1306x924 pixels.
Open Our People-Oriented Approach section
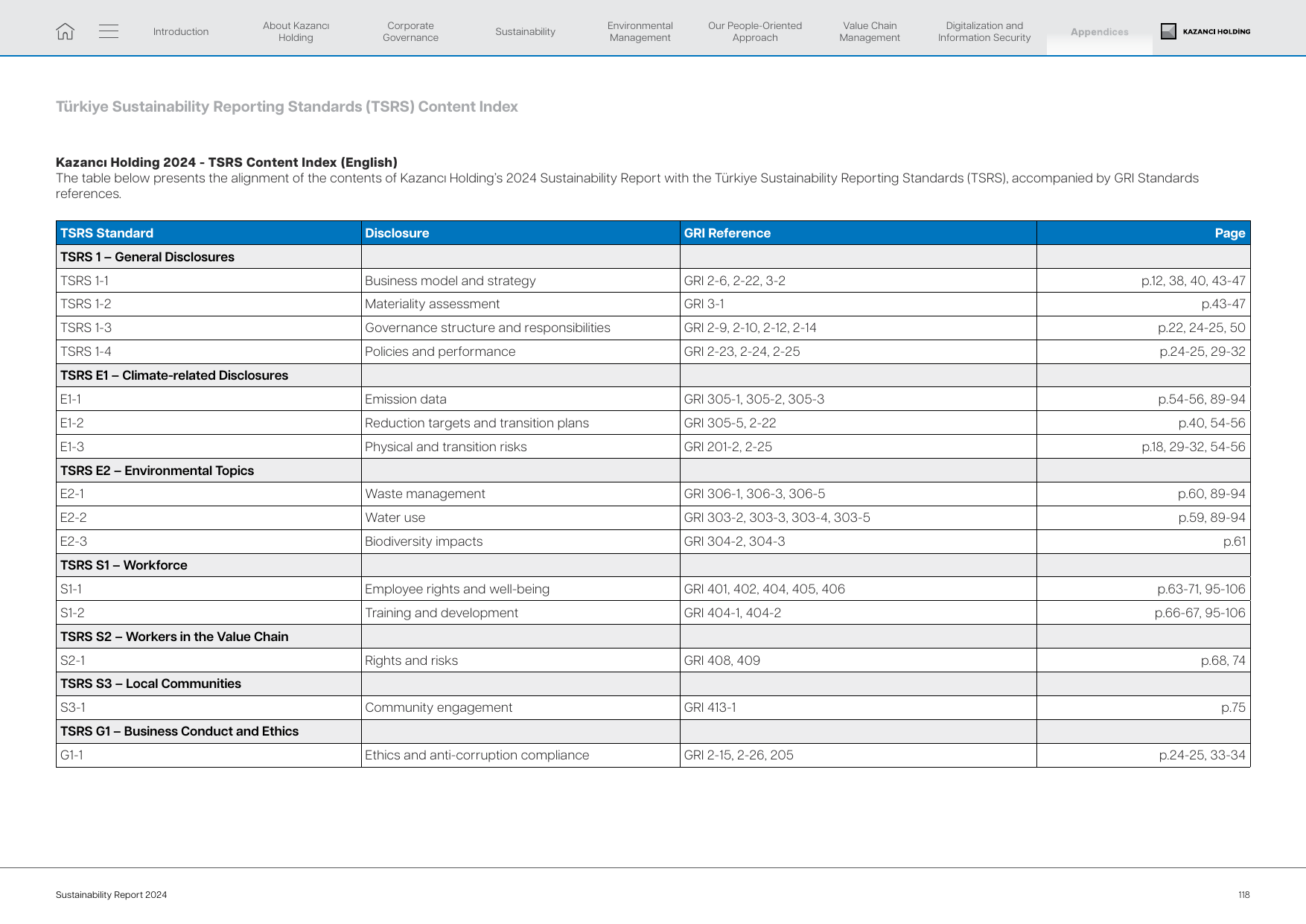(755, 31)
